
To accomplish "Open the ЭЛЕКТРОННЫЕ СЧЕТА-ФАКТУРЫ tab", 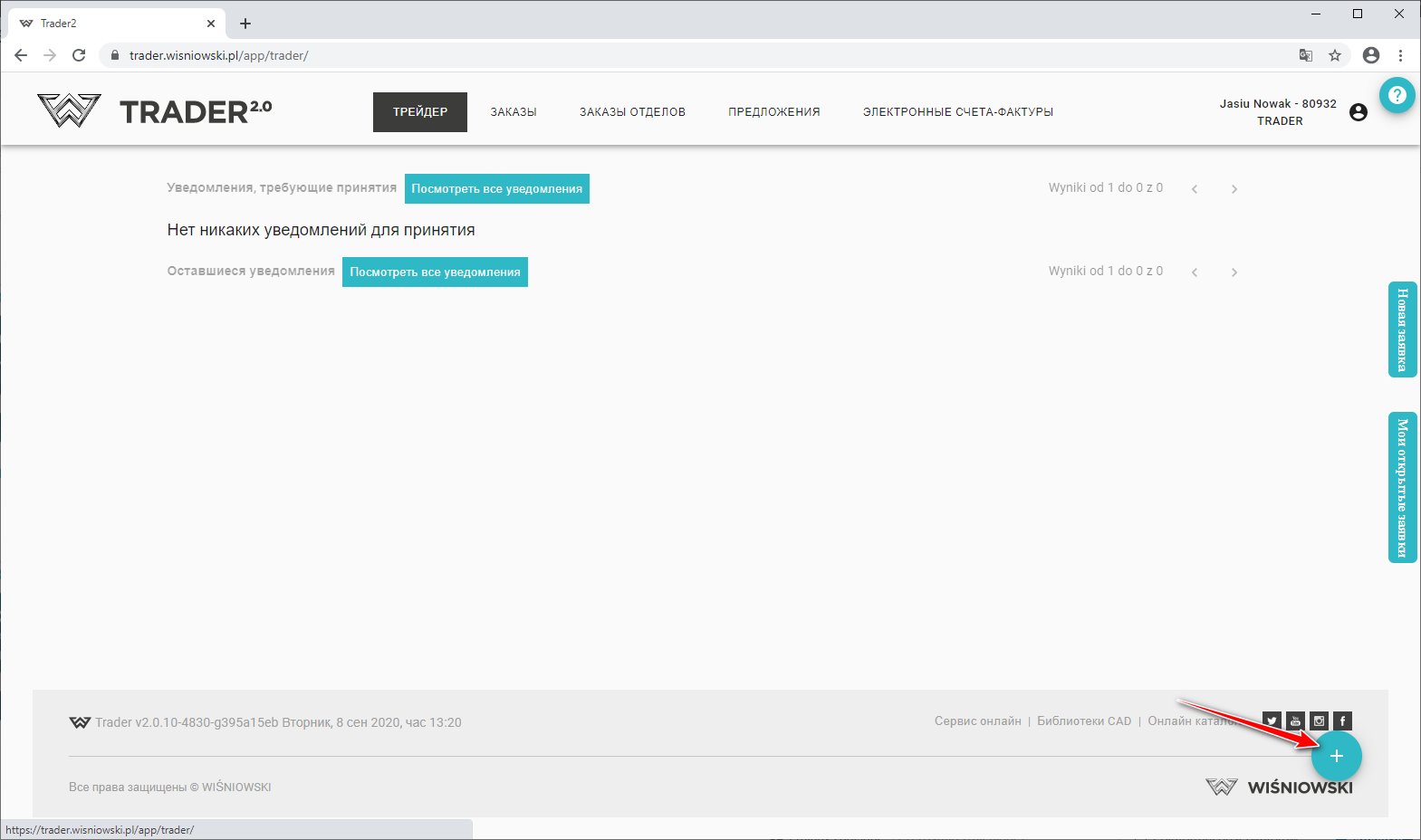I will [957, 112].
